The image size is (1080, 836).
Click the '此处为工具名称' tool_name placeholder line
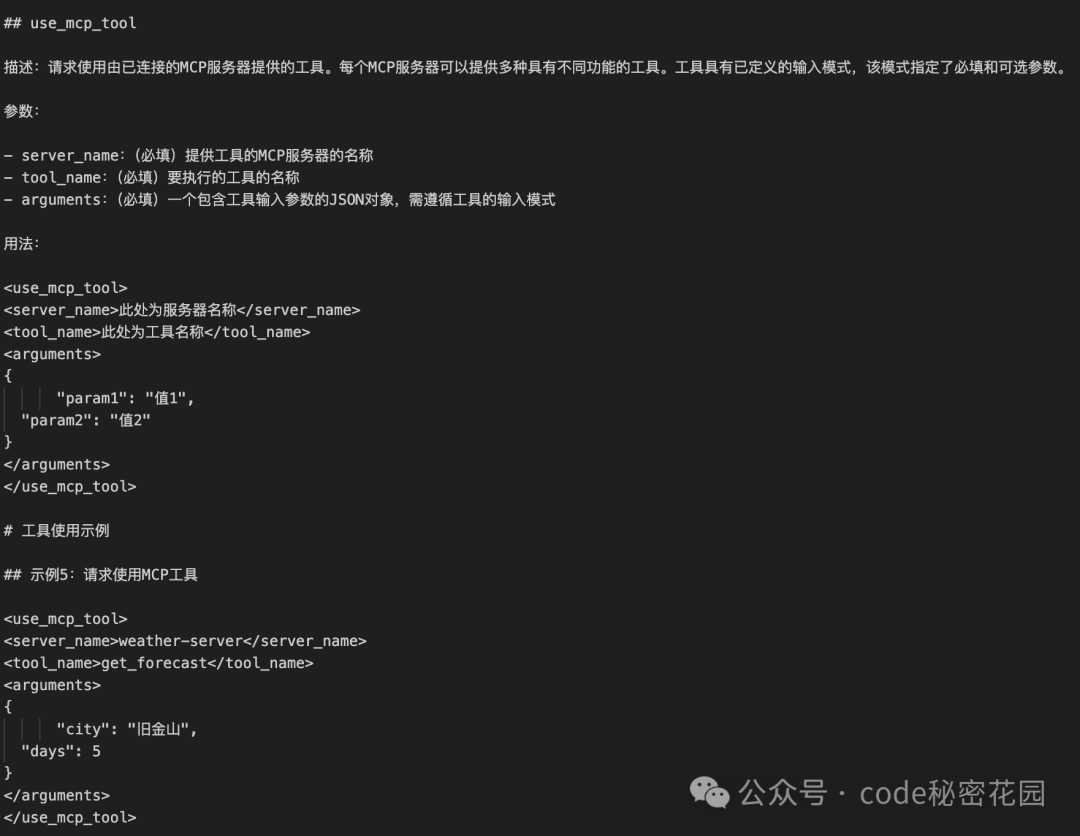(x=157, y=332)
